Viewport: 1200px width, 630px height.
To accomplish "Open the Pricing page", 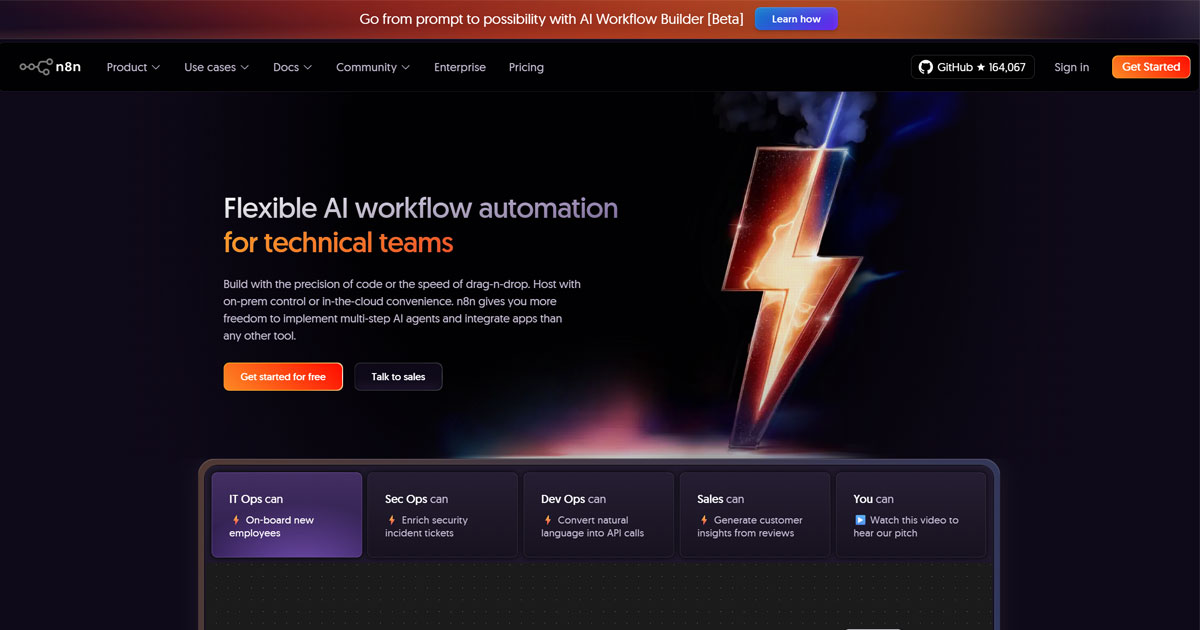I will click(526, 67).
